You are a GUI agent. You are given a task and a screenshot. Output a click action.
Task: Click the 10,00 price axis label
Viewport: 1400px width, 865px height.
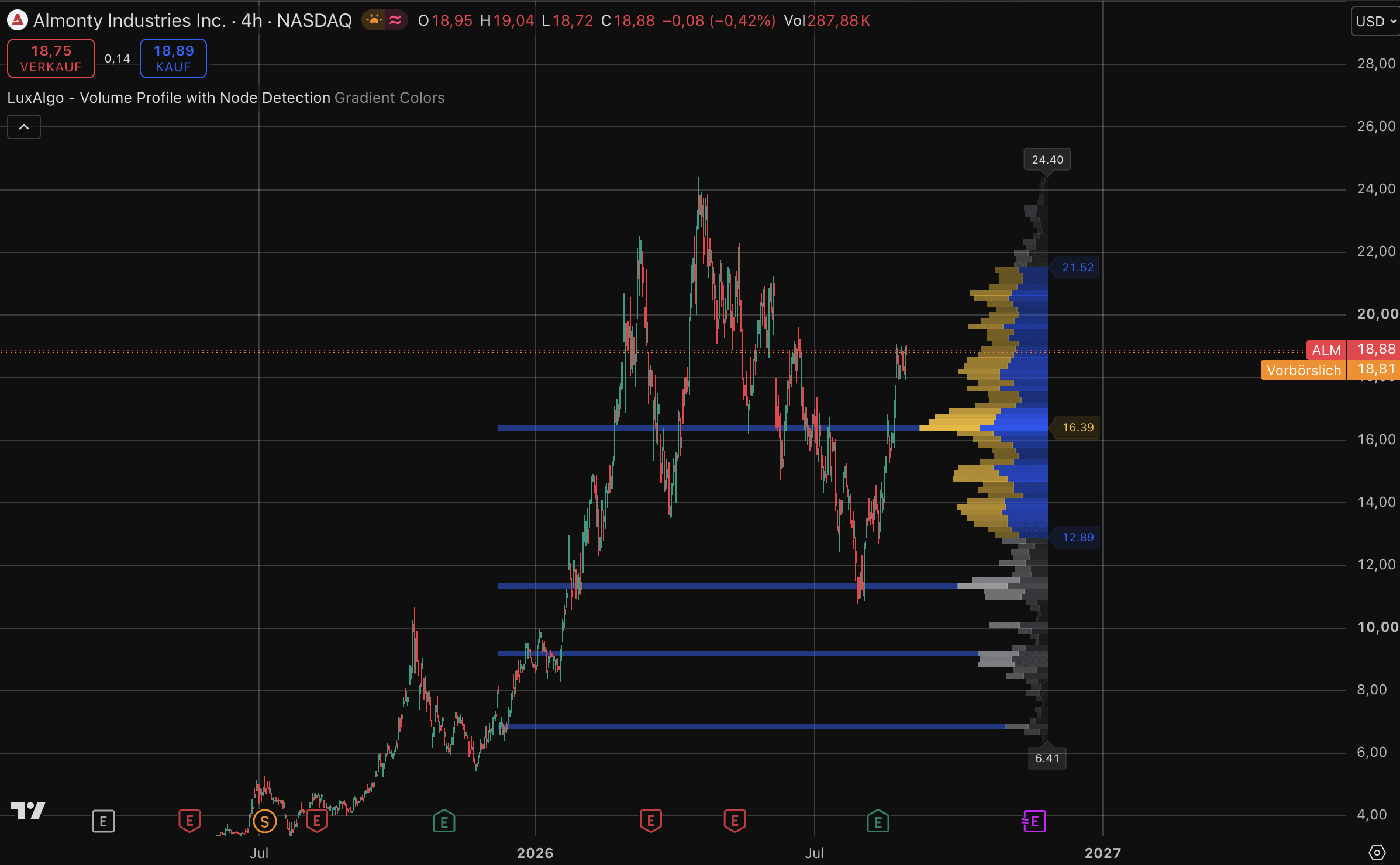coord(1377,627)
